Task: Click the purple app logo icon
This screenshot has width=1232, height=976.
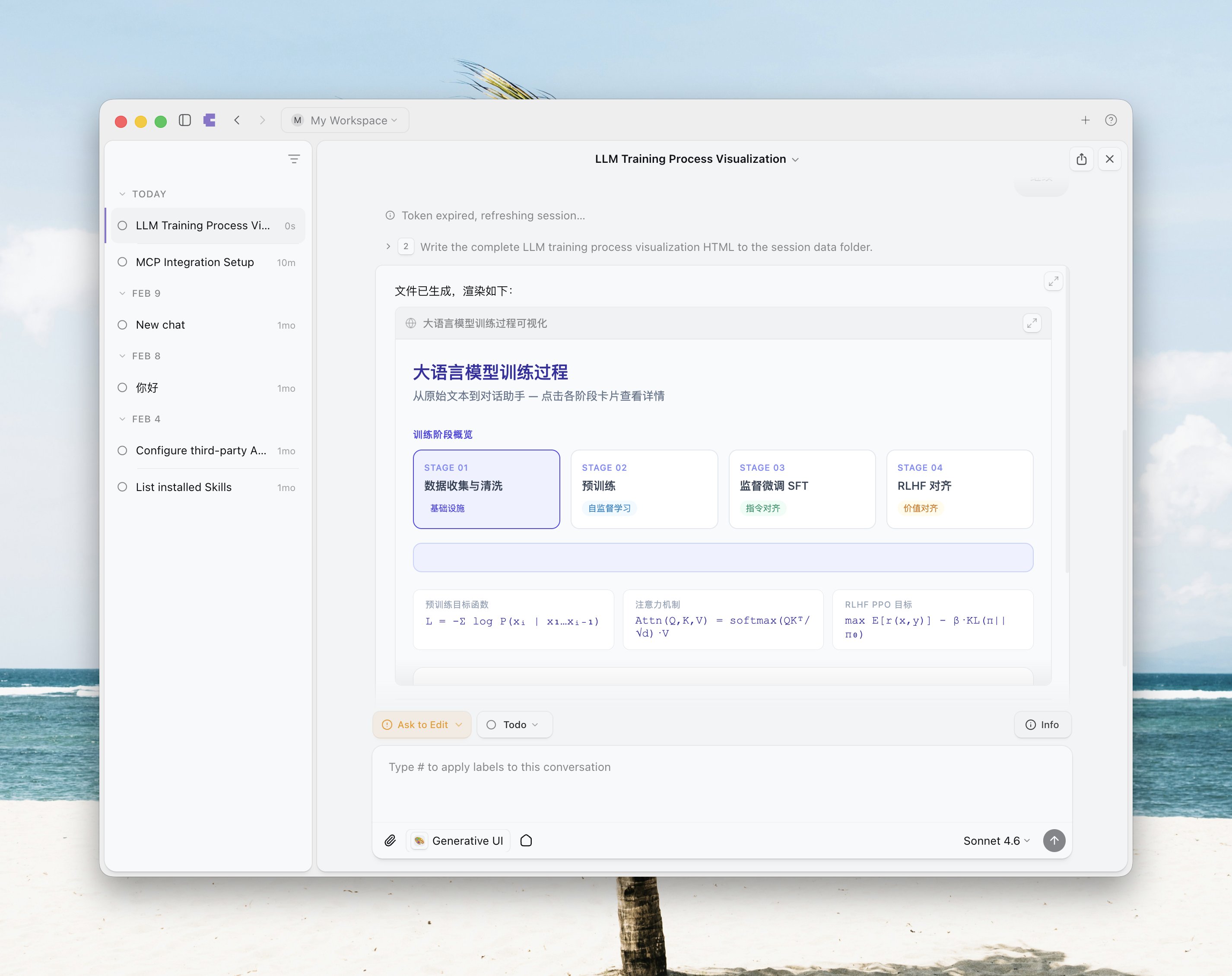Action: [x=210, y=120]
